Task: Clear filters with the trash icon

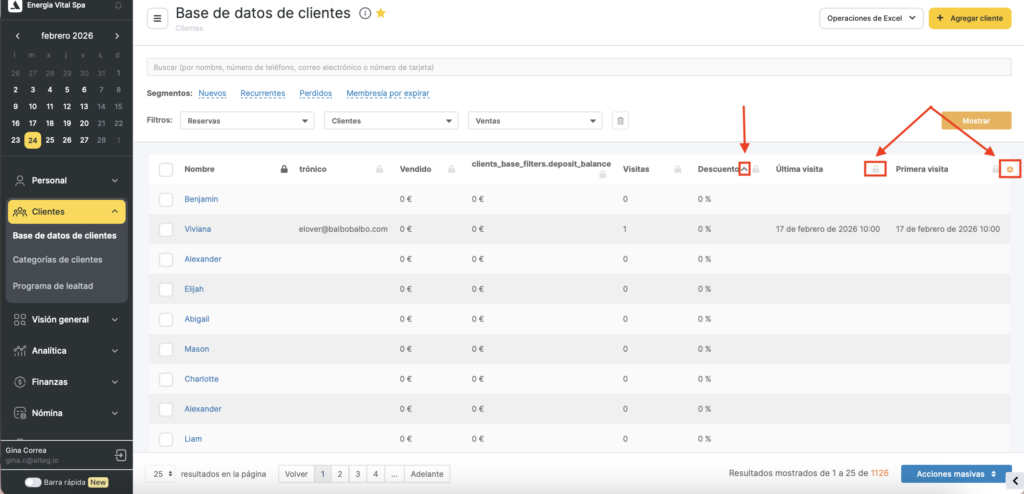Action: coord(620,121)
